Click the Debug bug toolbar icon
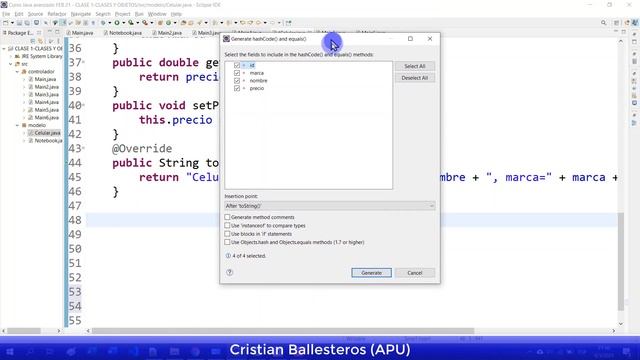The image size is (640, 360). pyautogui.click(x=103, y=23)
